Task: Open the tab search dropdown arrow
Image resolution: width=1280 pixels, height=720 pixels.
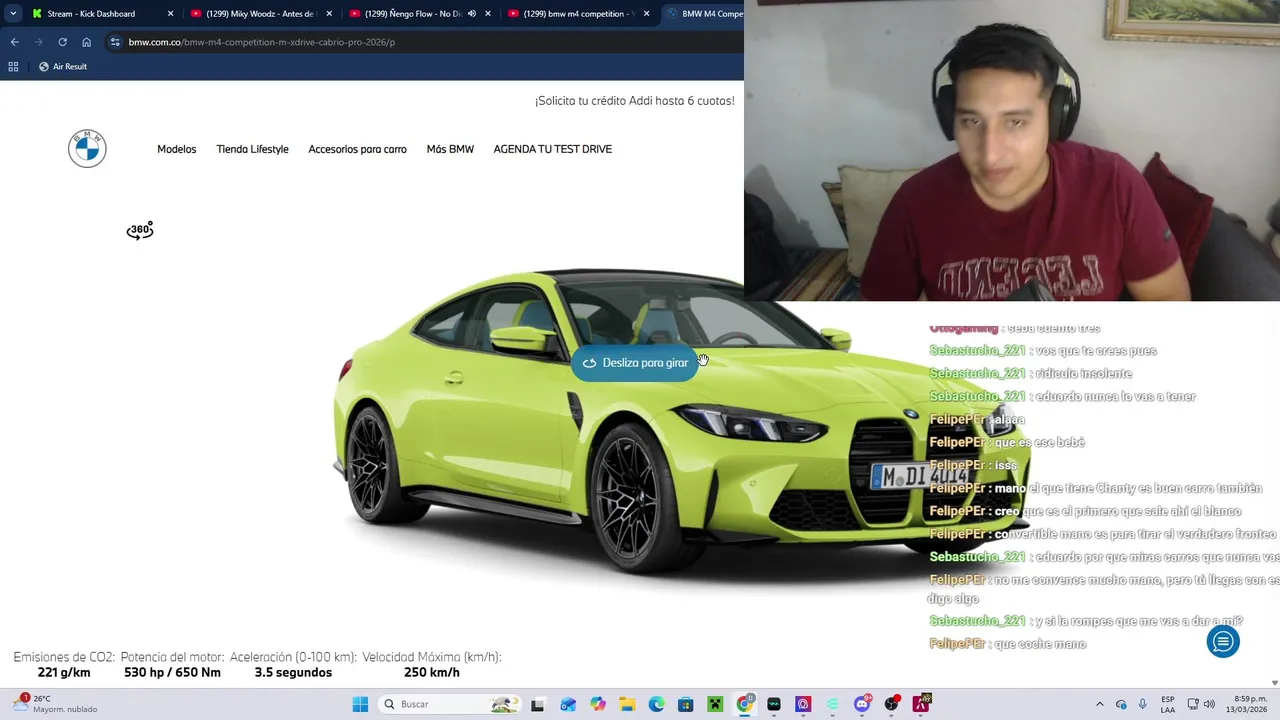Action: coord(13,14)
